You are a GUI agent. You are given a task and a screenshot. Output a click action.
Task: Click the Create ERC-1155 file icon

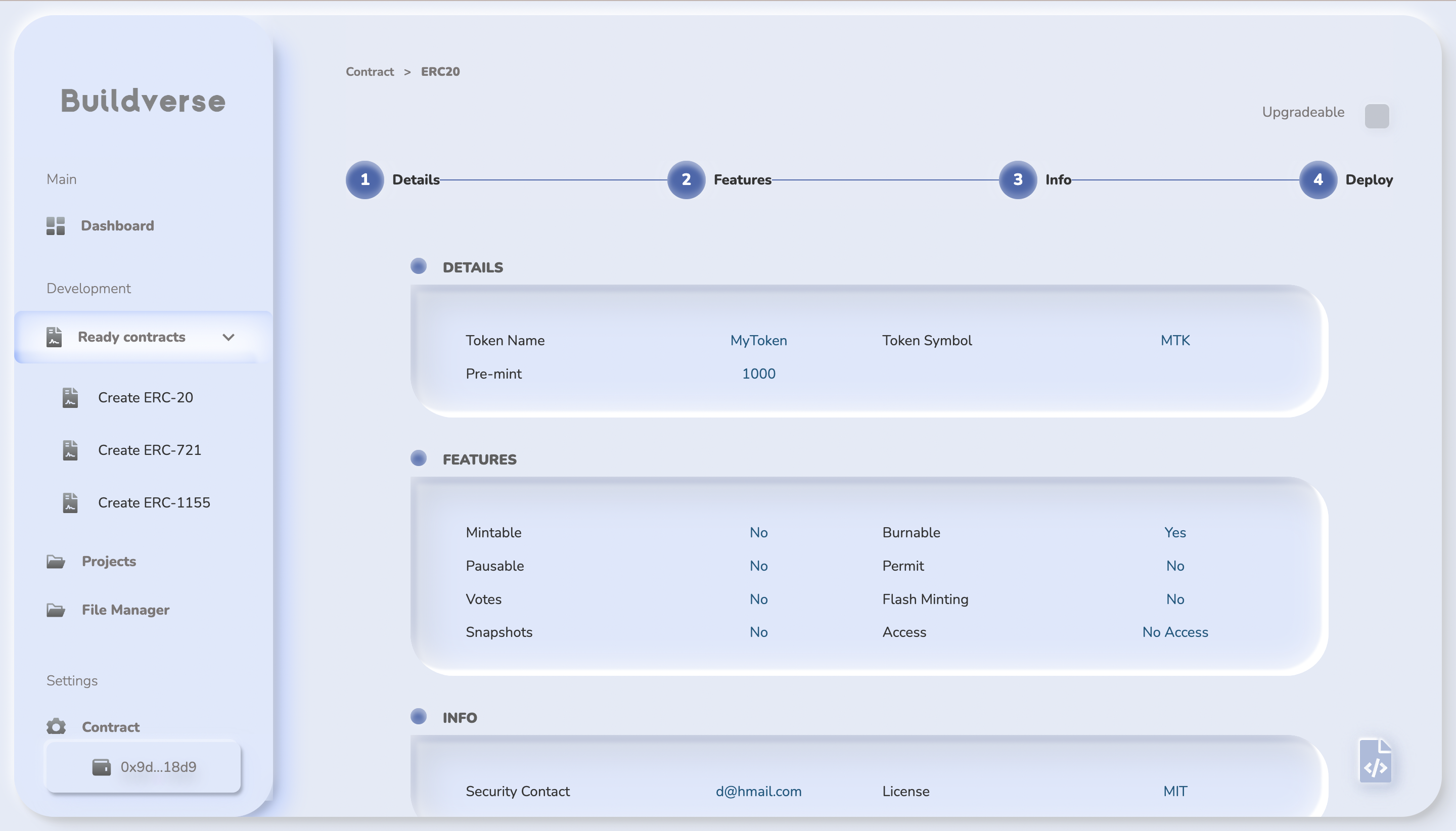pyautogui.click(x=70, y=503)
